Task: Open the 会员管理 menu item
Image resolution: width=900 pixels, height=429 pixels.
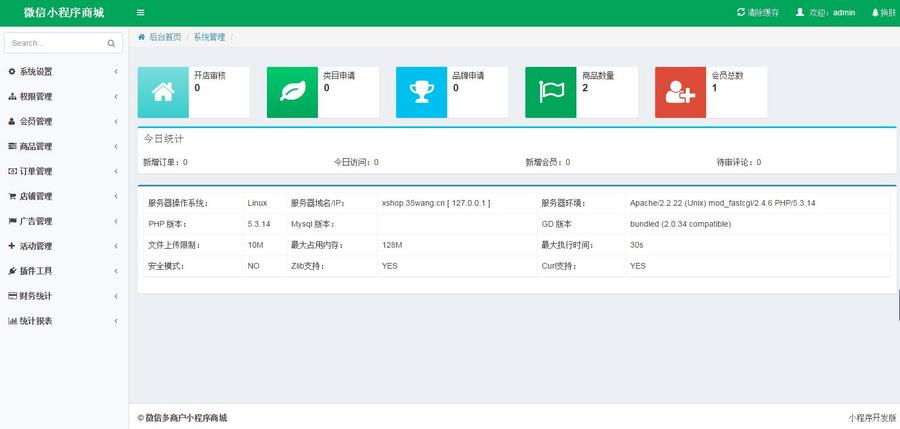Action: [64, 121]
